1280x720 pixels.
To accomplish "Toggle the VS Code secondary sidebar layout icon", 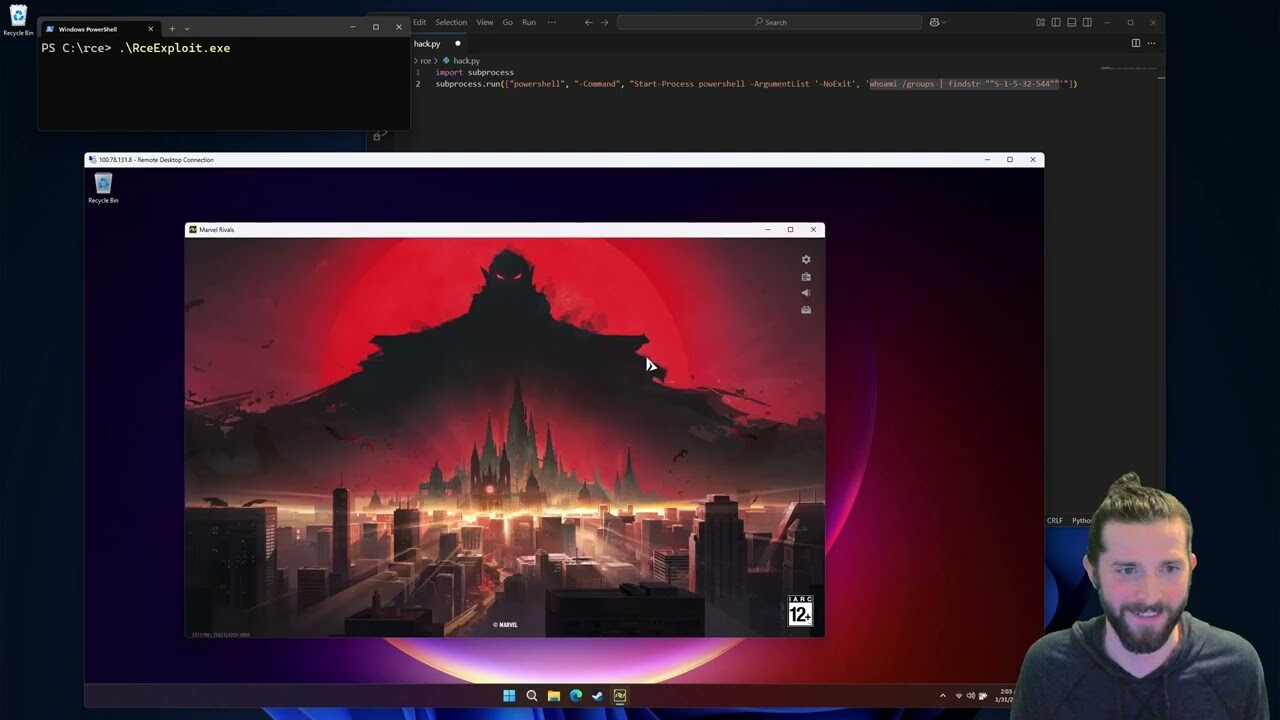I will click(x=1087, y=22).
